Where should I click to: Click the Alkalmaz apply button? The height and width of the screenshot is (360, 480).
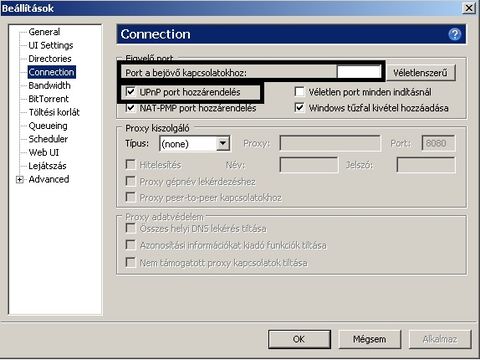coord(440,339)
